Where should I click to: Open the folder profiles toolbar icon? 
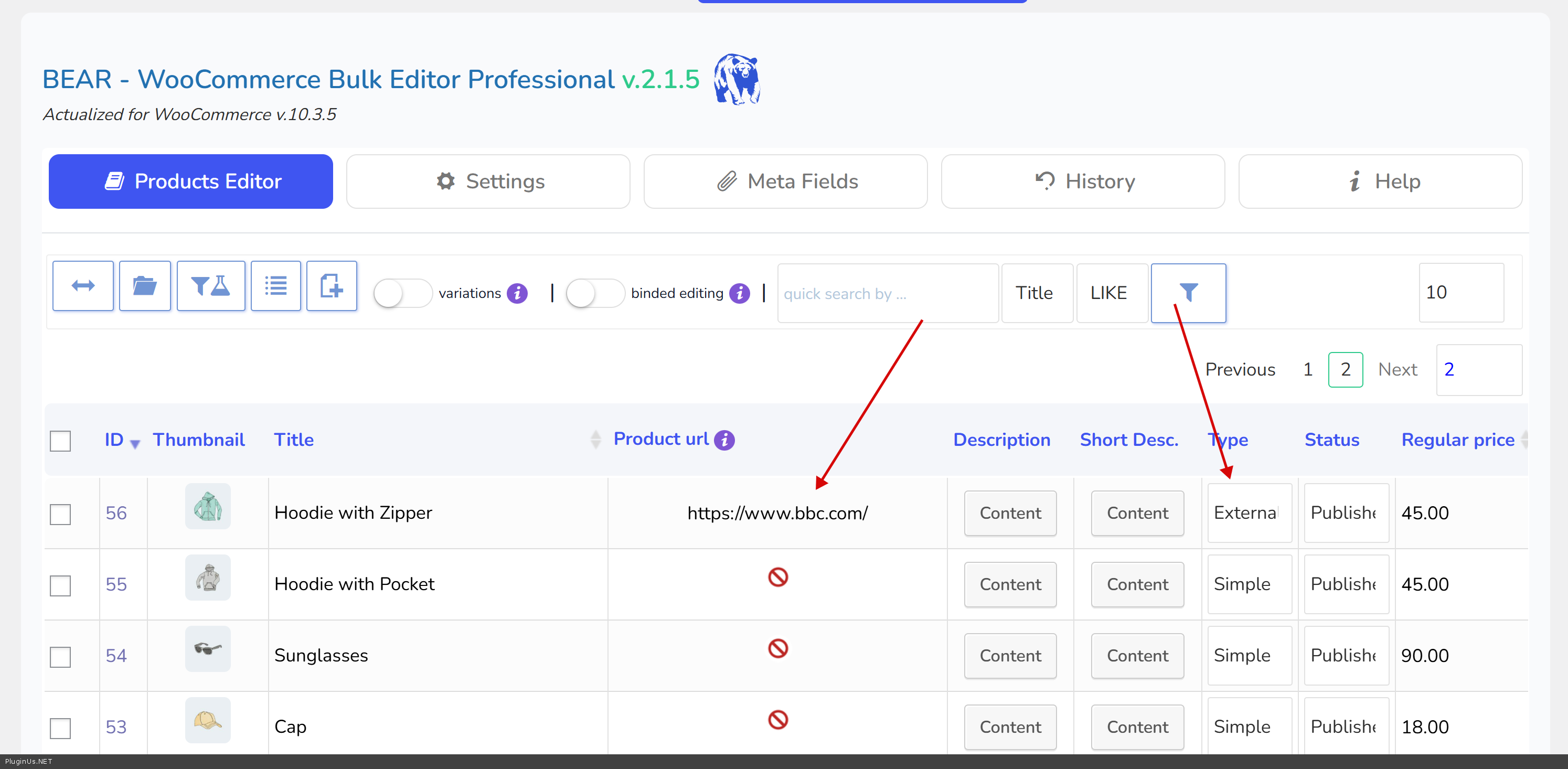click(x=145, y=286)
